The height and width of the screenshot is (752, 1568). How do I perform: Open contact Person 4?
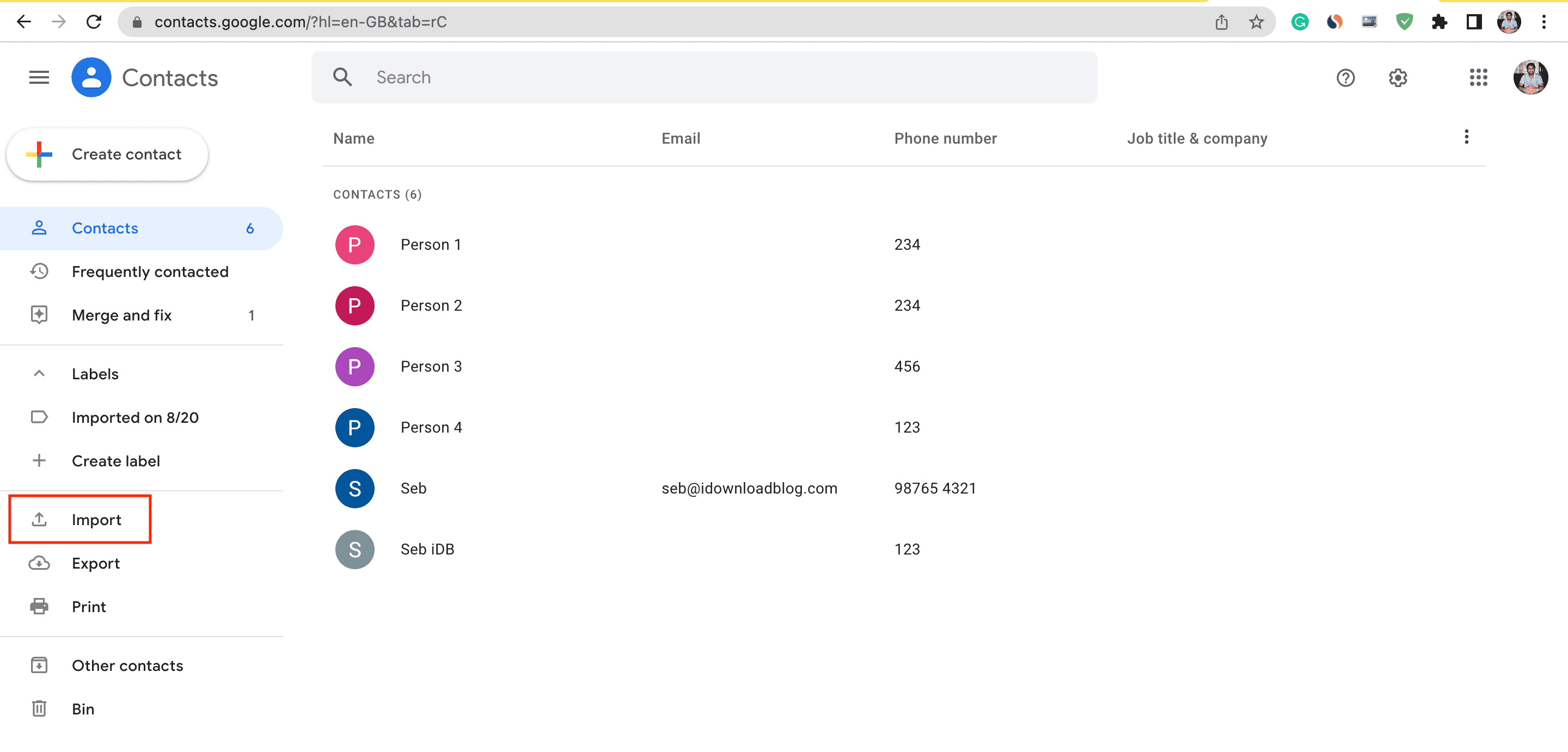pyautogui.click(x=431, y=427)
